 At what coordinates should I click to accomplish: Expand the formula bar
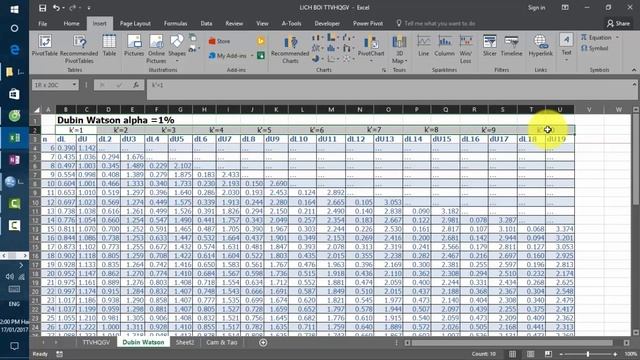point(634,84)
